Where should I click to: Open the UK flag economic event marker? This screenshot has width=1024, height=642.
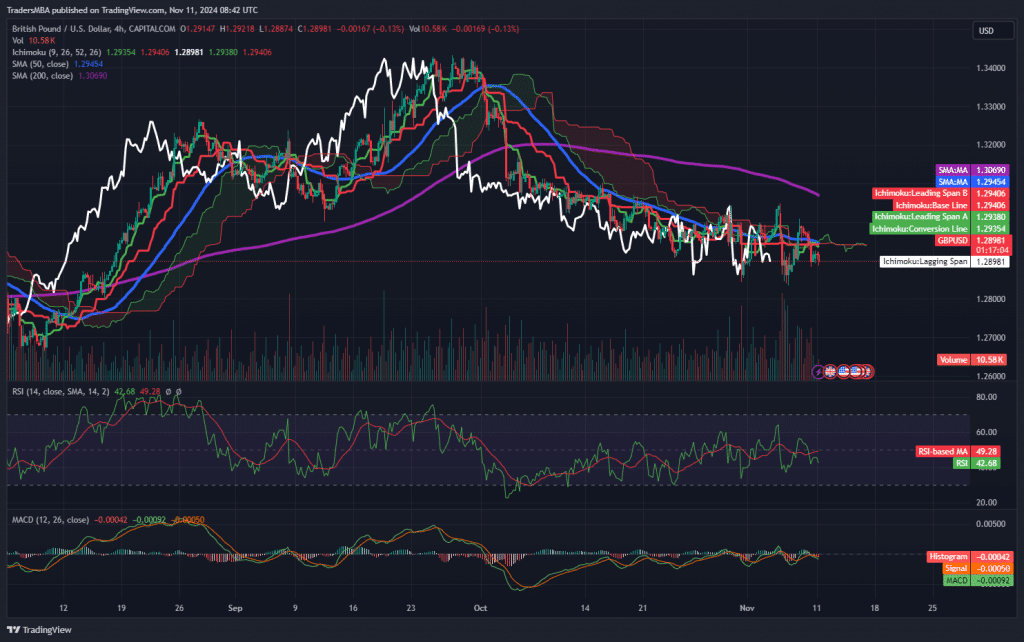(x=832, y=371)
